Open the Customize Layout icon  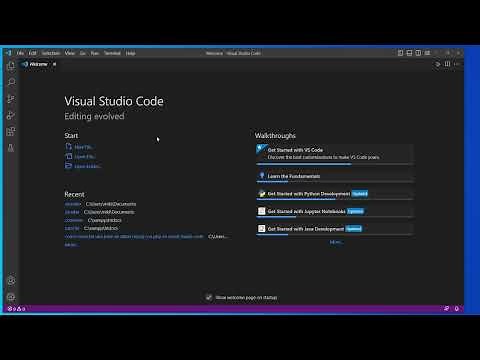[427, 53]
